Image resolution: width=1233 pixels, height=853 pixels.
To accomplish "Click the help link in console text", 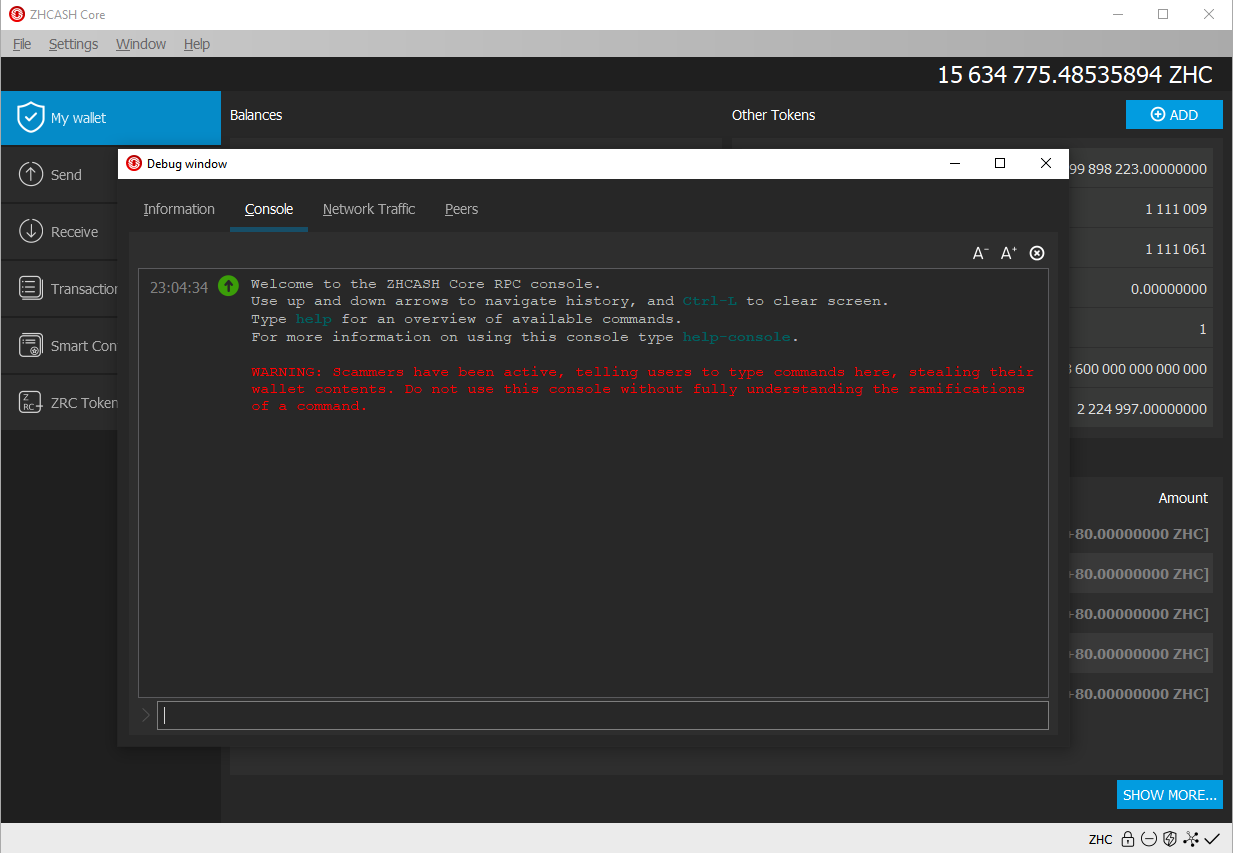I will tap(314, 319).
